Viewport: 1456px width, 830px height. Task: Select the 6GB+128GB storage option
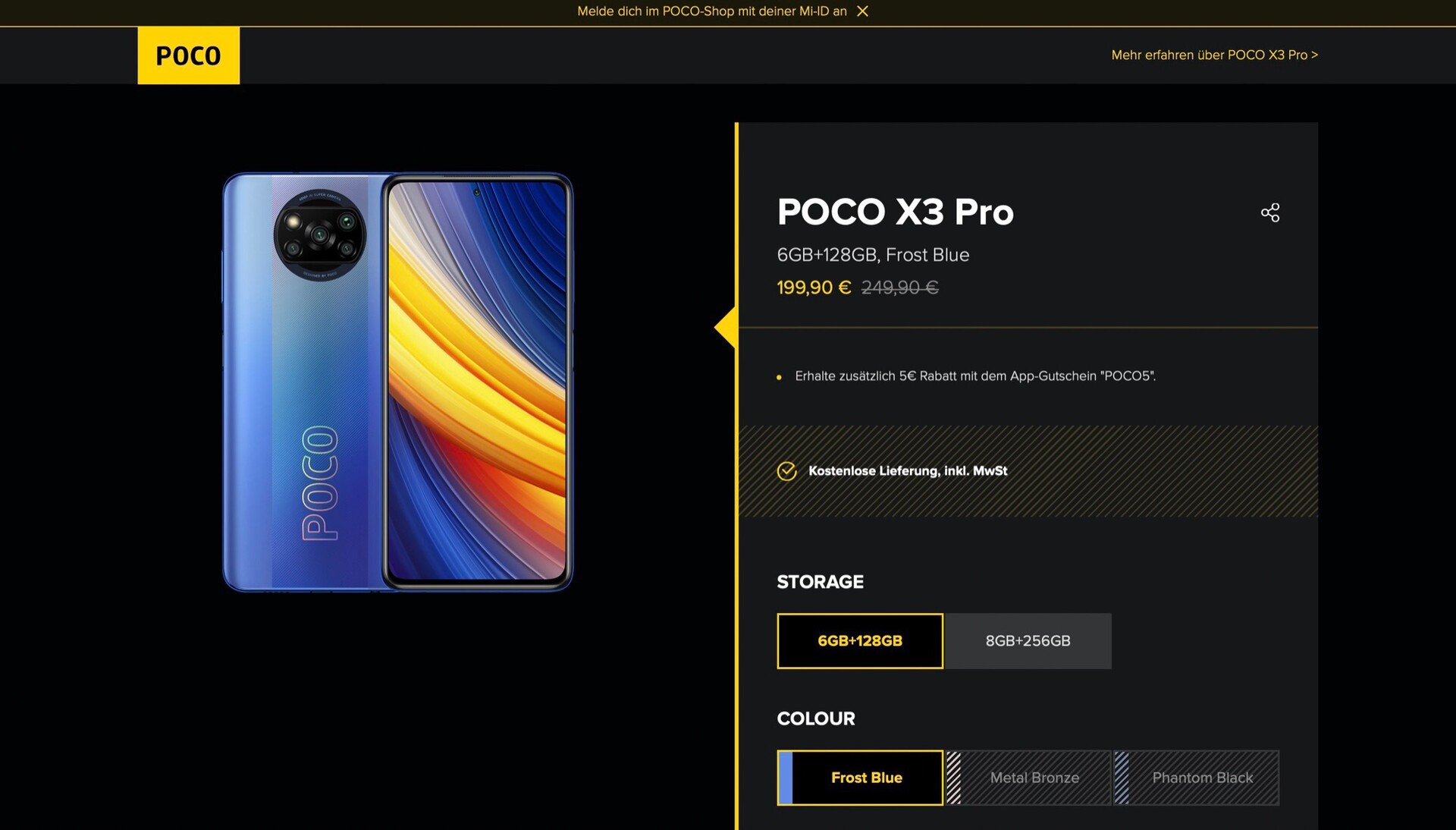(860, 641)
